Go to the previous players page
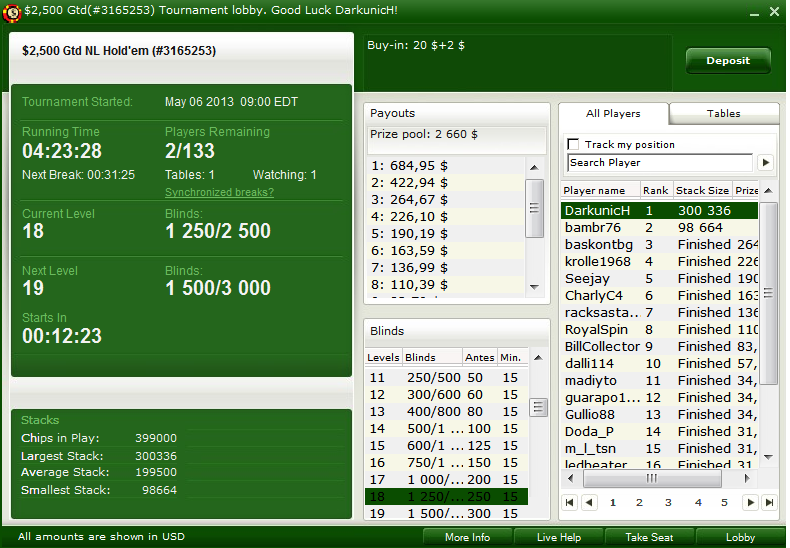The image size is (790, 548). coord(589,502)
